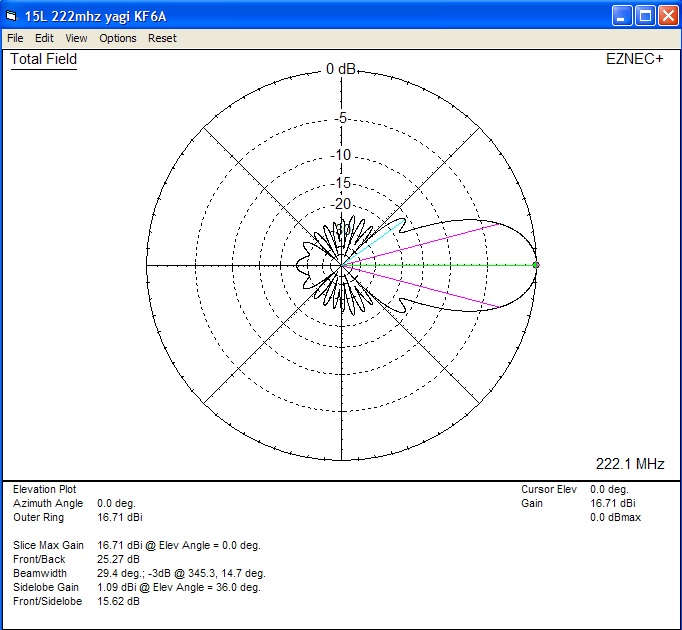Click the -20 dB ring label
Image resolution: width=682 pixels, height=630 pixels.
[342, 204]
